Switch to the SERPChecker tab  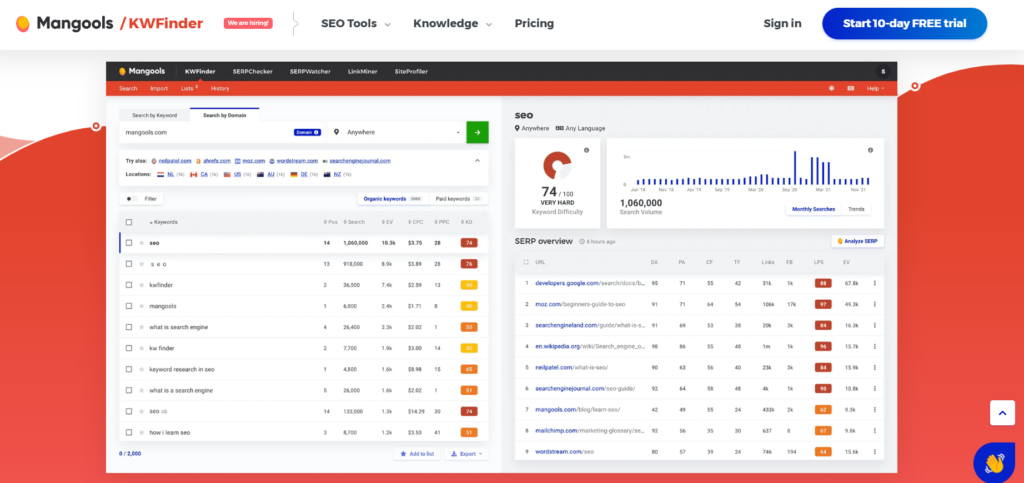pos(252,71)
